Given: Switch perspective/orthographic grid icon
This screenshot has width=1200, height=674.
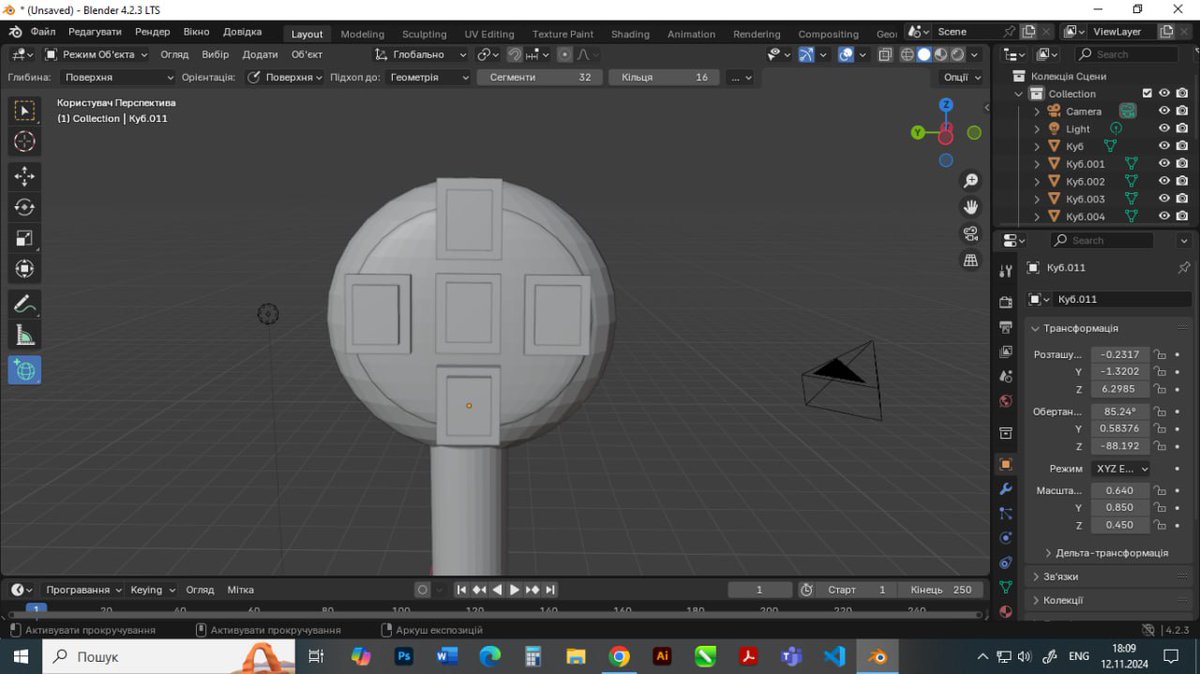Looking at the screenshot, I should click(x=970, y=260).
